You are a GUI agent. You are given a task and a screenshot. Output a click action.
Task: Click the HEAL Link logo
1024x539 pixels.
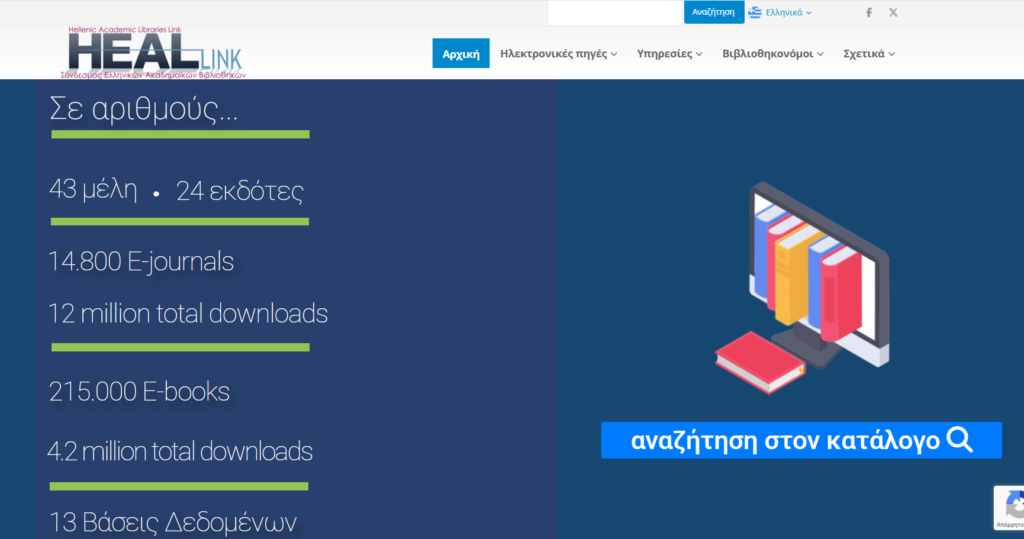(154, 53)
